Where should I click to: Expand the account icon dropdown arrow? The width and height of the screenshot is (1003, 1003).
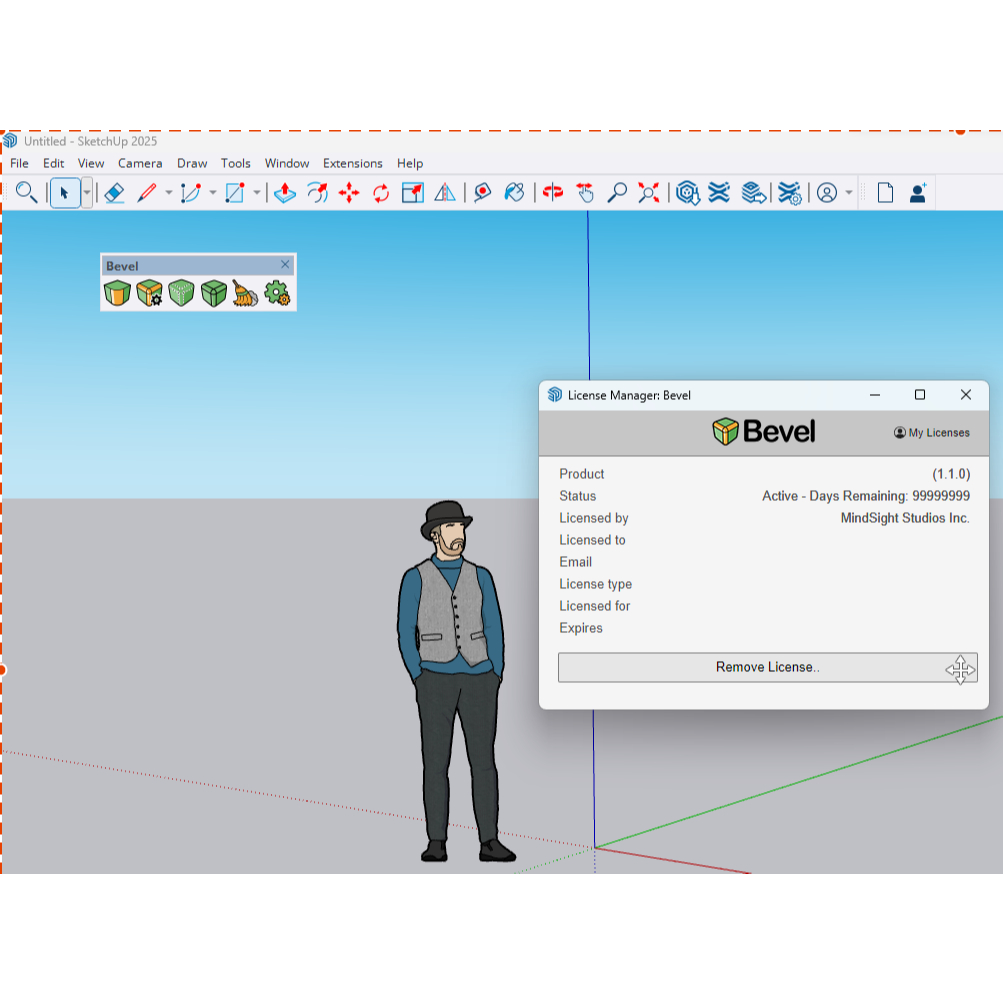849,193
